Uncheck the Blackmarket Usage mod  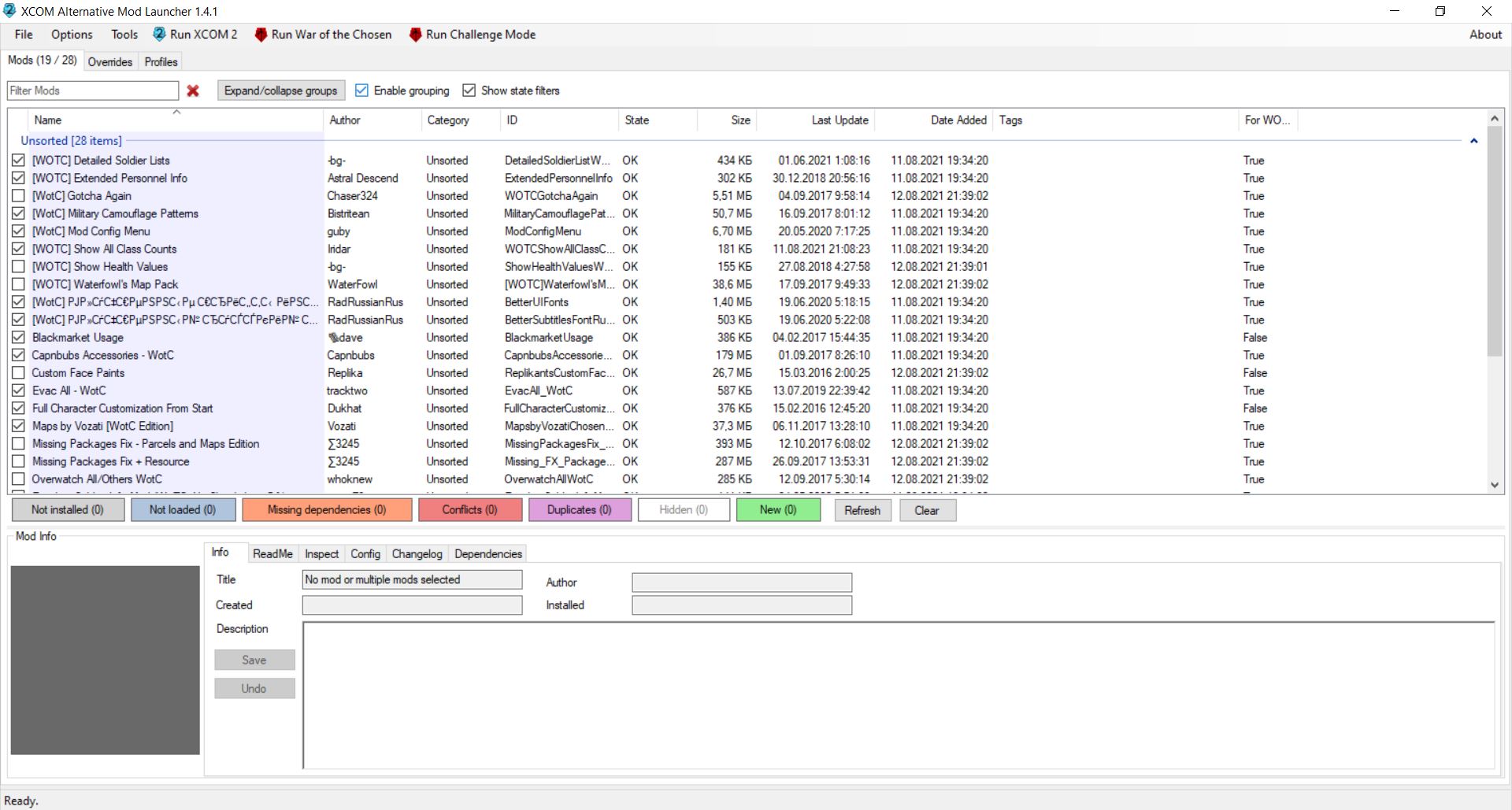tap(18, 337)
